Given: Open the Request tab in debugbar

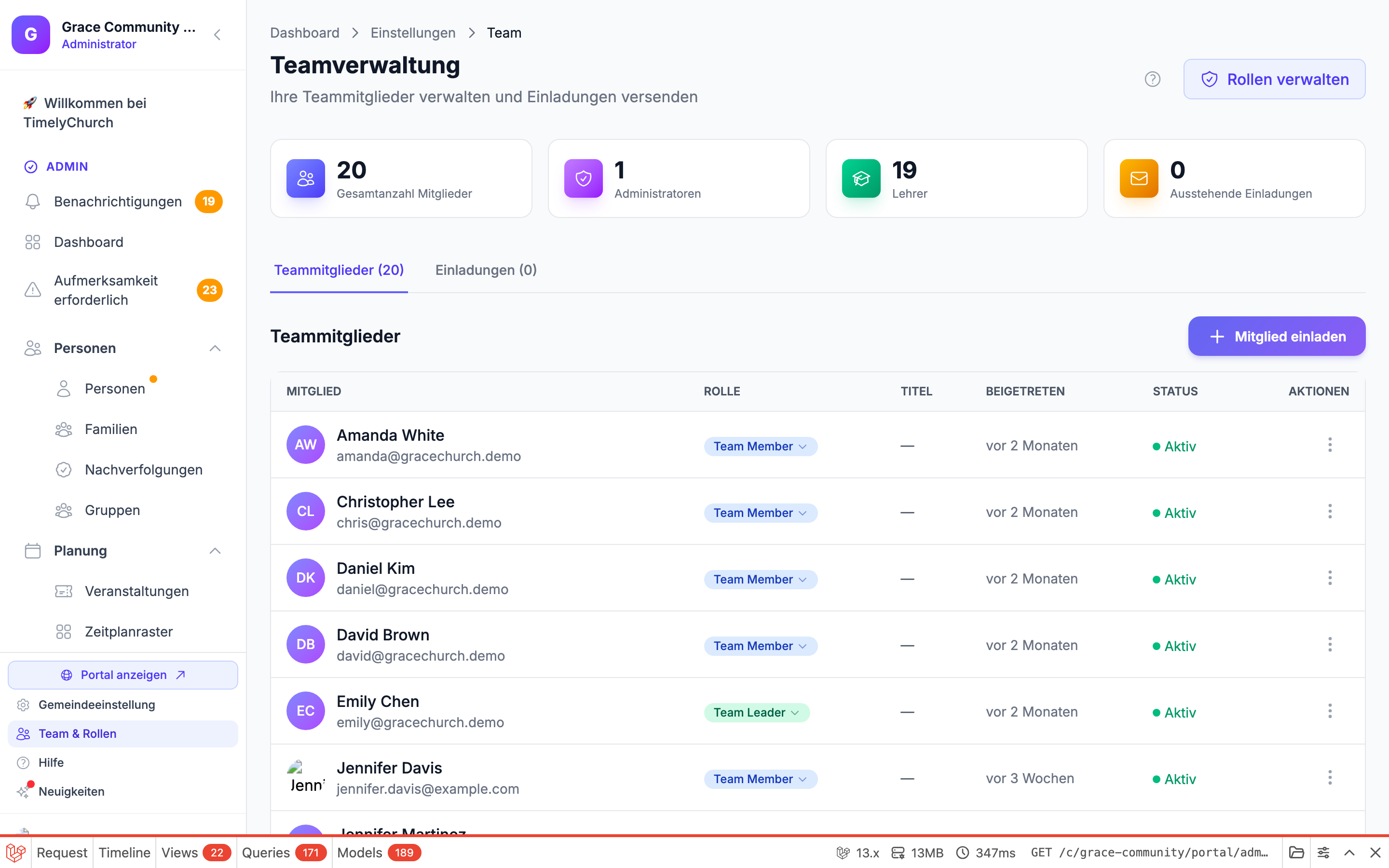Looking at the screenshot, I should [x=62, y=853].
